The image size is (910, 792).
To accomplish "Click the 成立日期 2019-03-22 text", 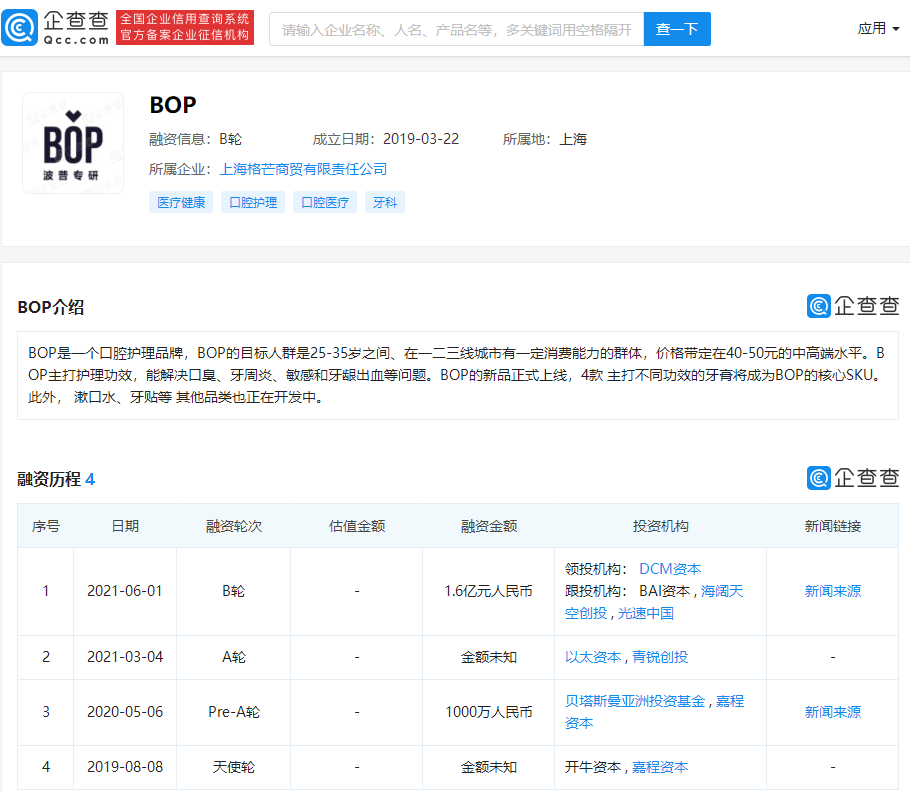I will point(385,139).
